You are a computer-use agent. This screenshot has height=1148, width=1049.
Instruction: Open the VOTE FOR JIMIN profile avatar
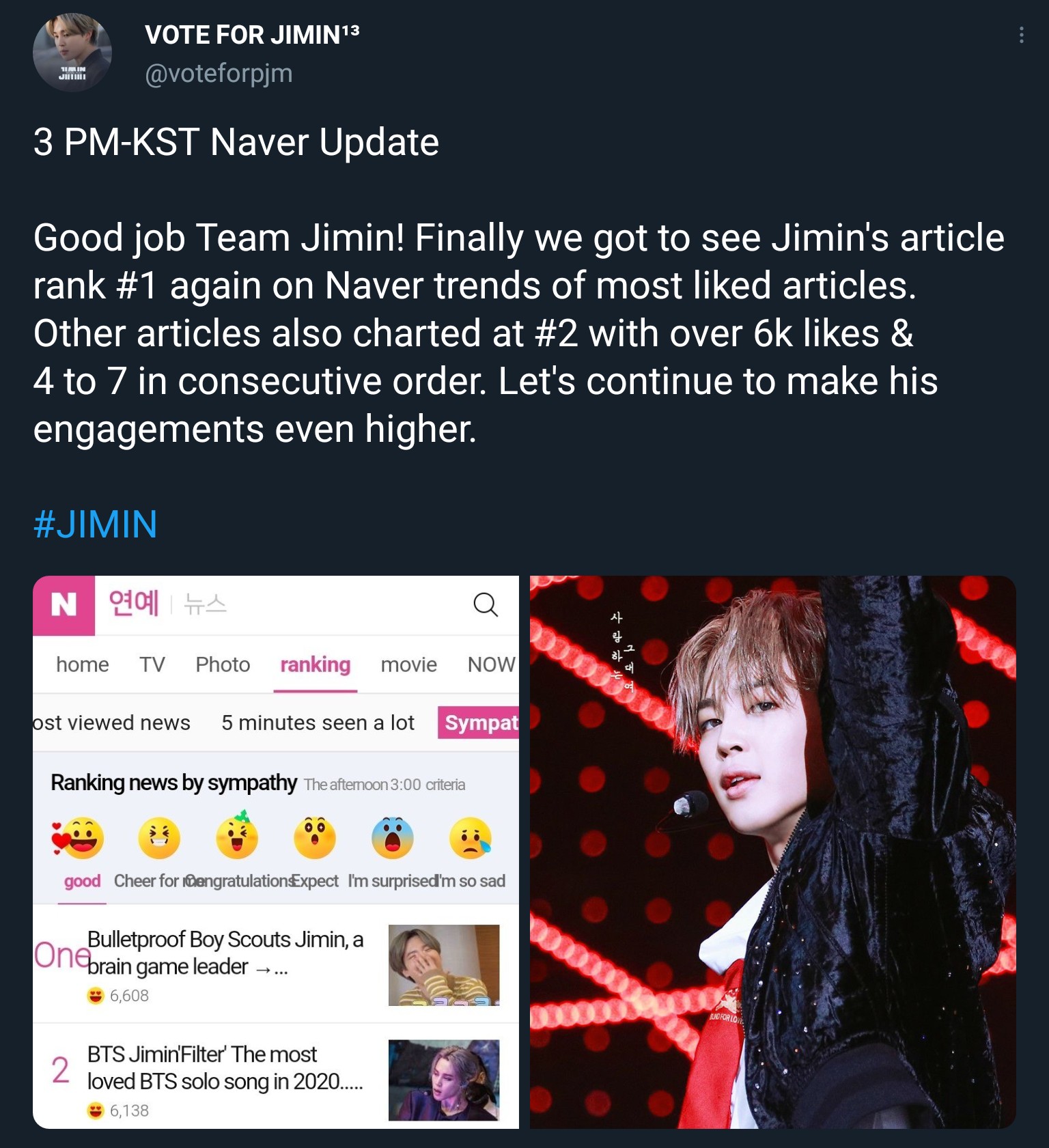pos(72,53)
